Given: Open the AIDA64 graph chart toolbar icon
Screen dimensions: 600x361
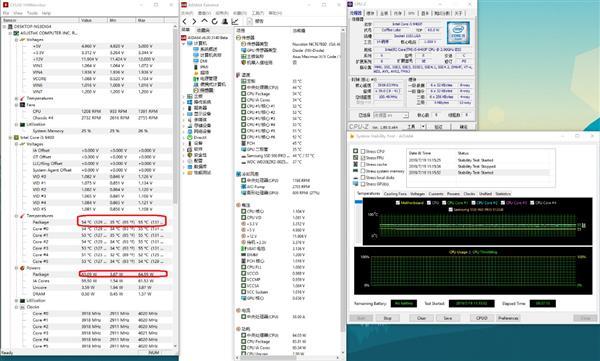Looking at the screenshot, I should coord(235,21).
